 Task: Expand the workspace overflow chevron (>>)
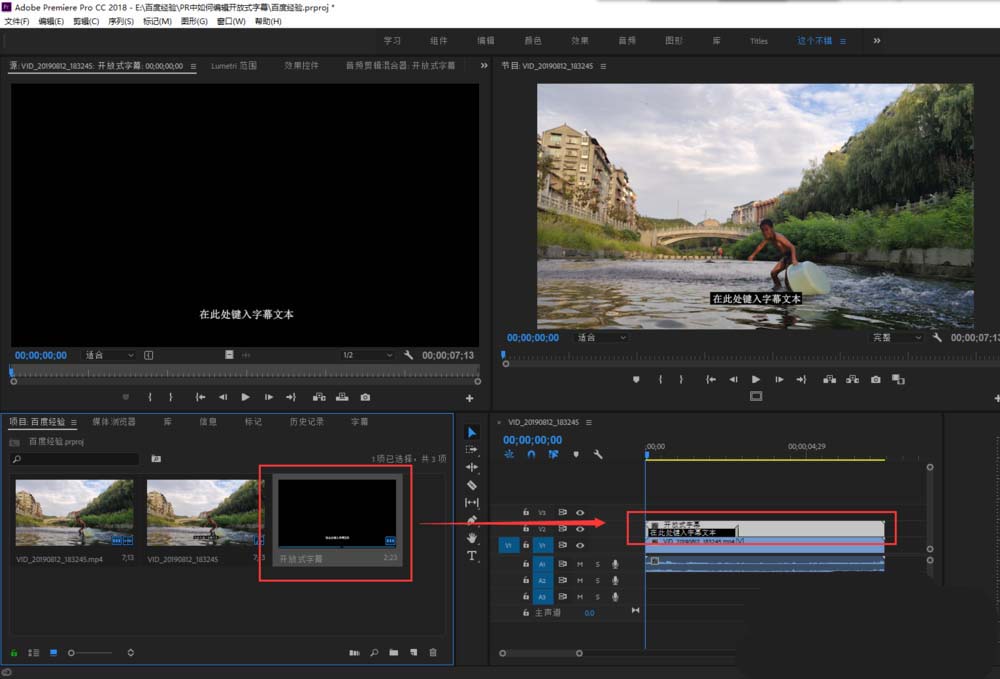point(877,41)
